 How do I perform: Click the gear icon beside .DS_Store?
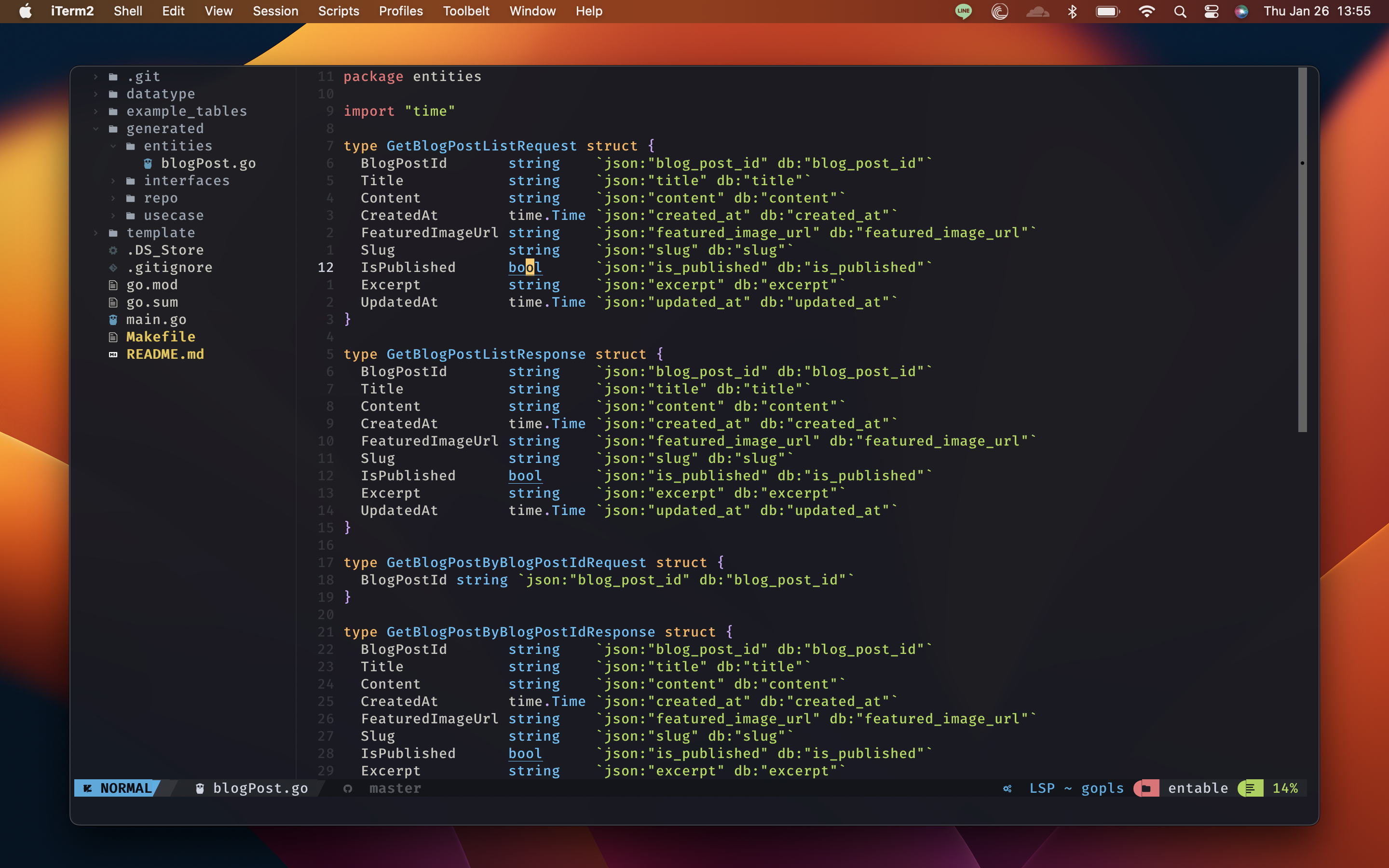click(x=113, y=250)
